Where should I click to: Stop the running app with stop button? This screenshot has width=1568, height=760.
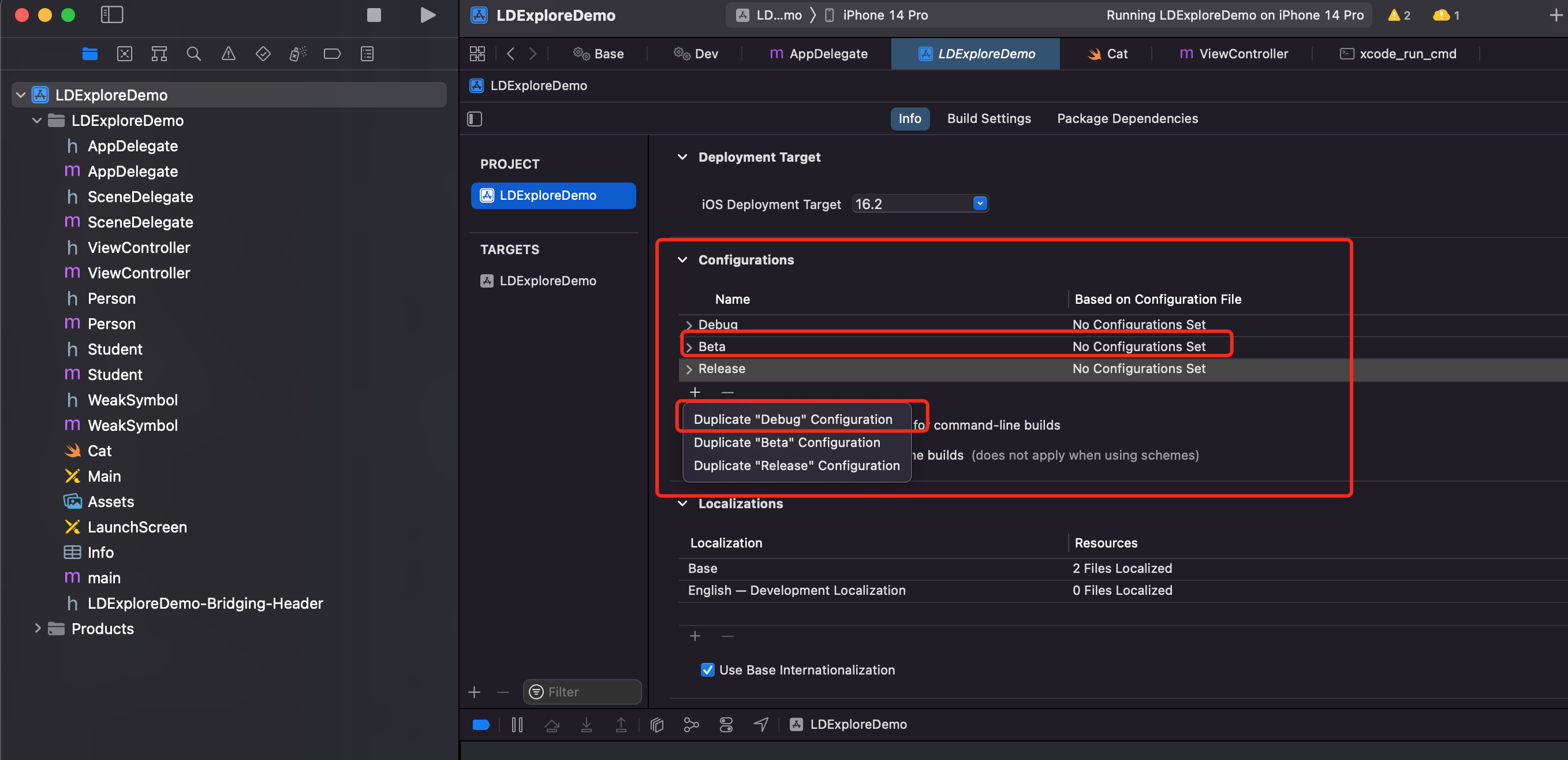(374, 15)
